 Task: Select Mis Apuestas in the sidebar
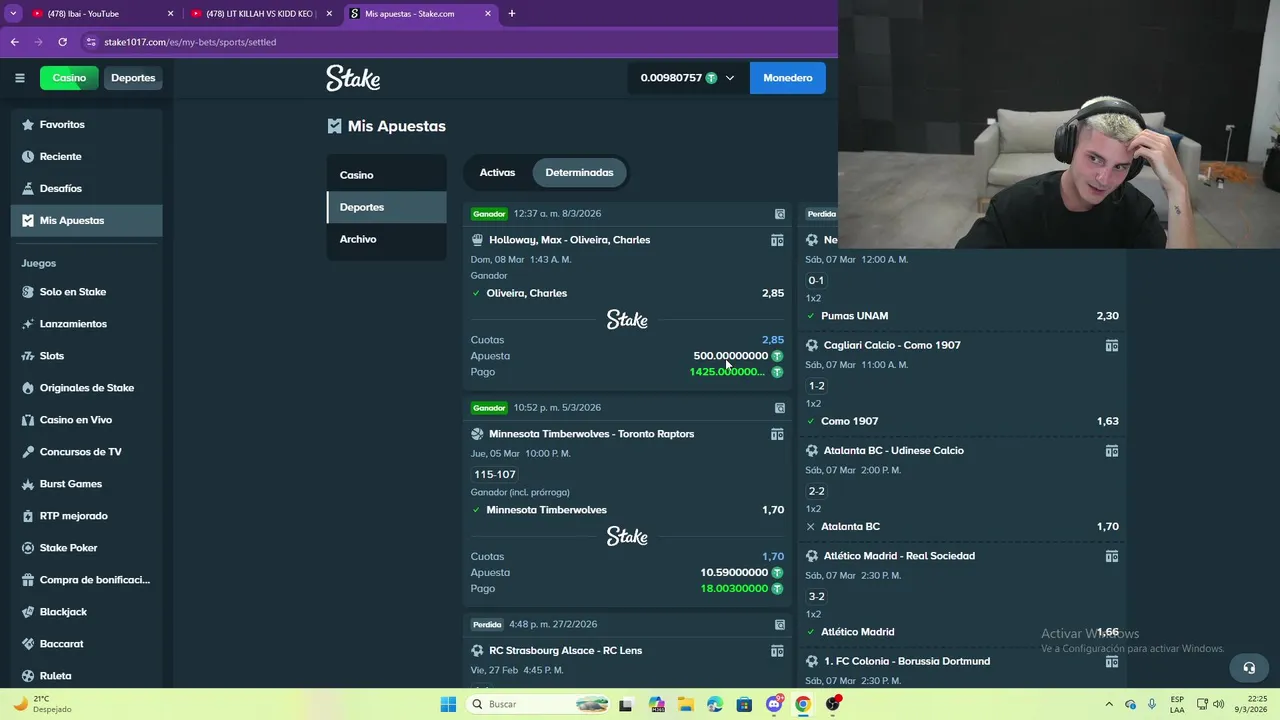86,221
